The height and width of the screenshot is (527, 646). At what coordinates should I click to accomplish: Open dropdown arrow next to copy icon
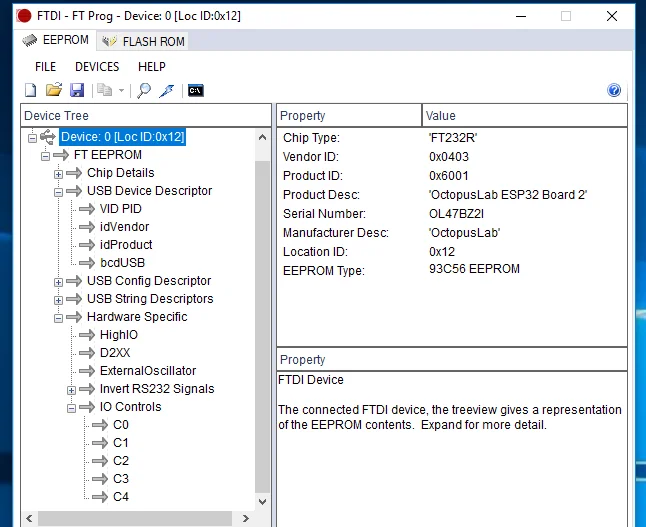tap(121, 90)
